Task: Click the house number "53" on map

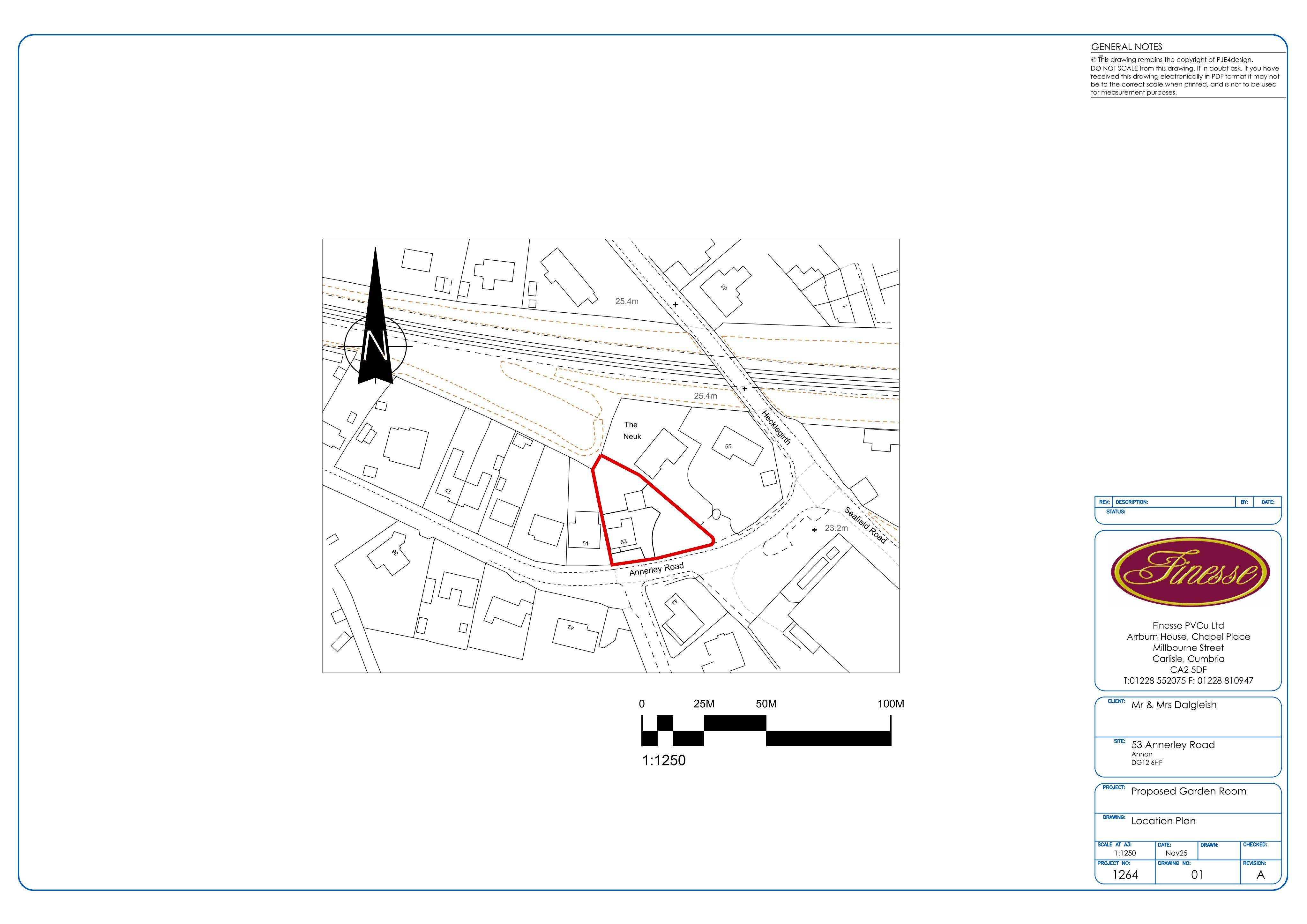Action: click(623, 541)
